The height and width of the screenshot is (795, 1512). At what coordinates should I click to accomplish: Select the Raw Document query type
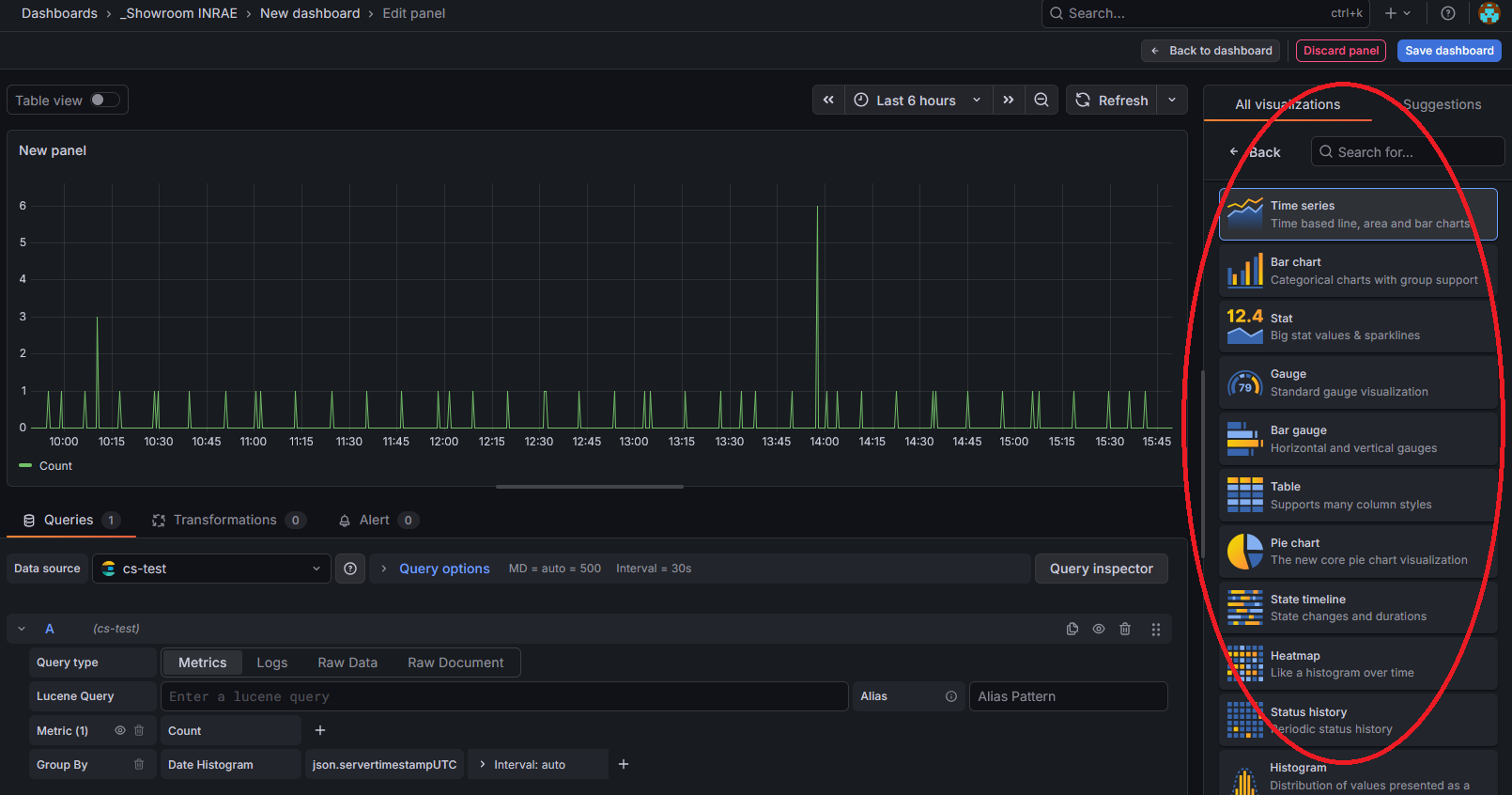point(455,662)
